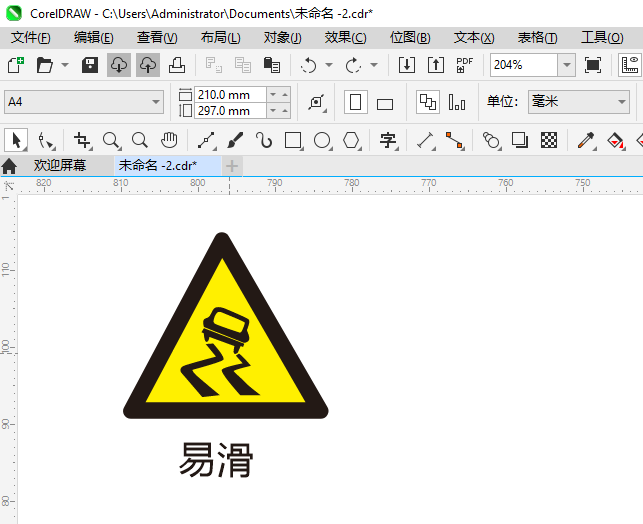Toggle the Current page layout icon
The image size is (643, 524).
(x=457, y=102)
